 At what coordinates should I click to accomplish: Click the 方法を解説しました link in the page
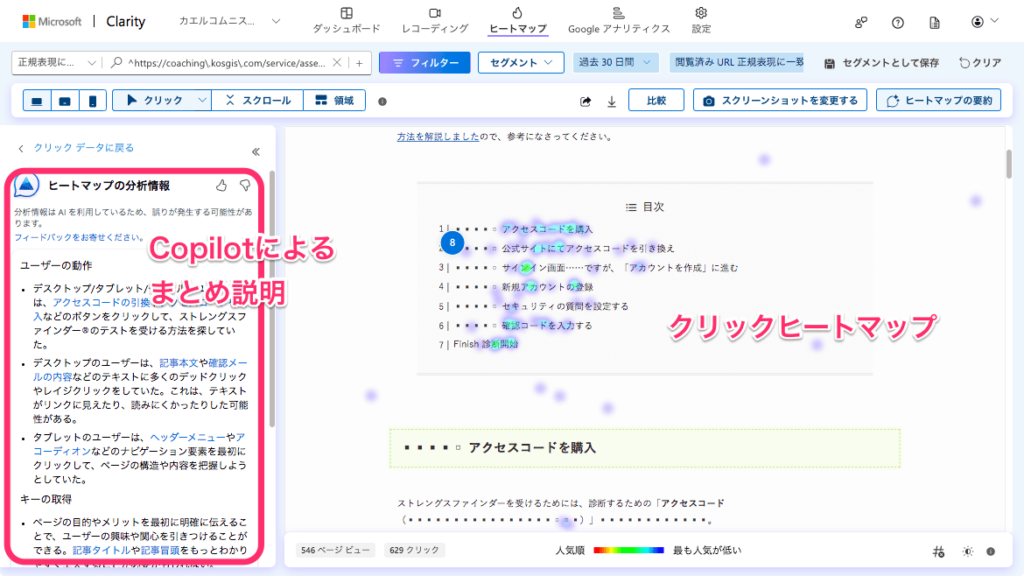pyautogui.click(x=438, y=136)
